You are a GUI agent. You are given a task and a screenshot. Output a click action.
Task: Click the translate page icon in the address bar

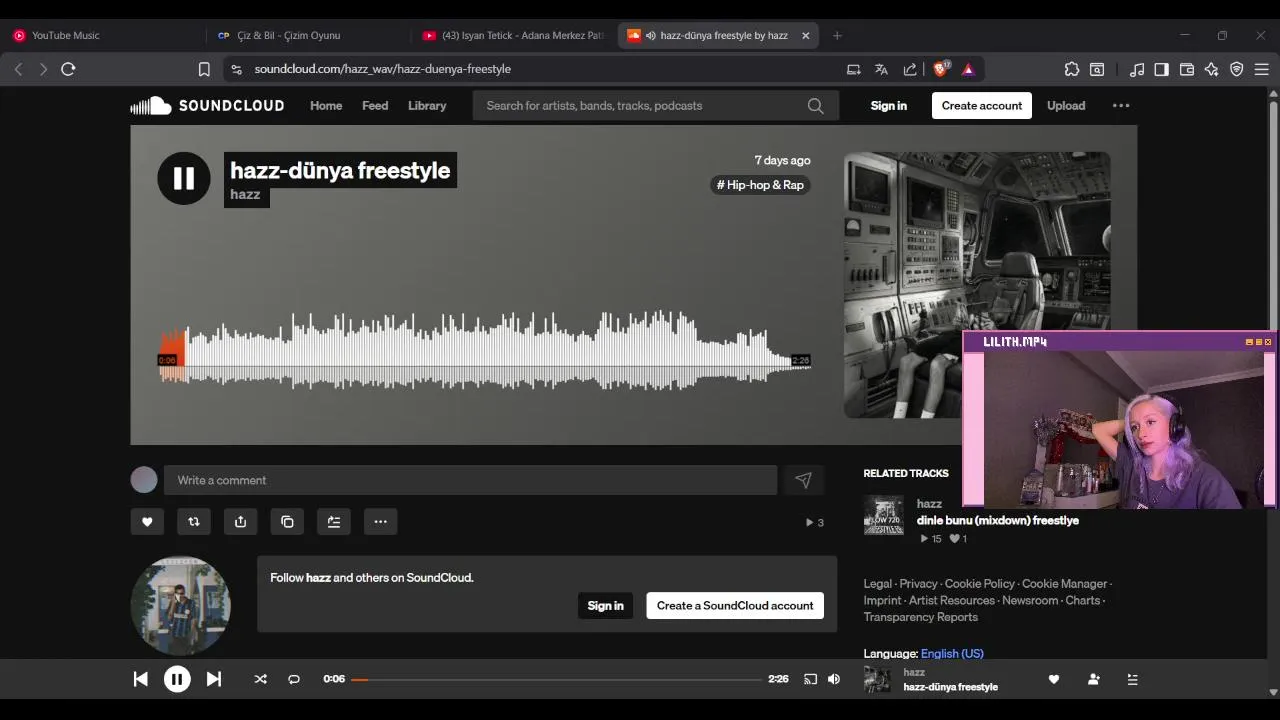(881, 69)
